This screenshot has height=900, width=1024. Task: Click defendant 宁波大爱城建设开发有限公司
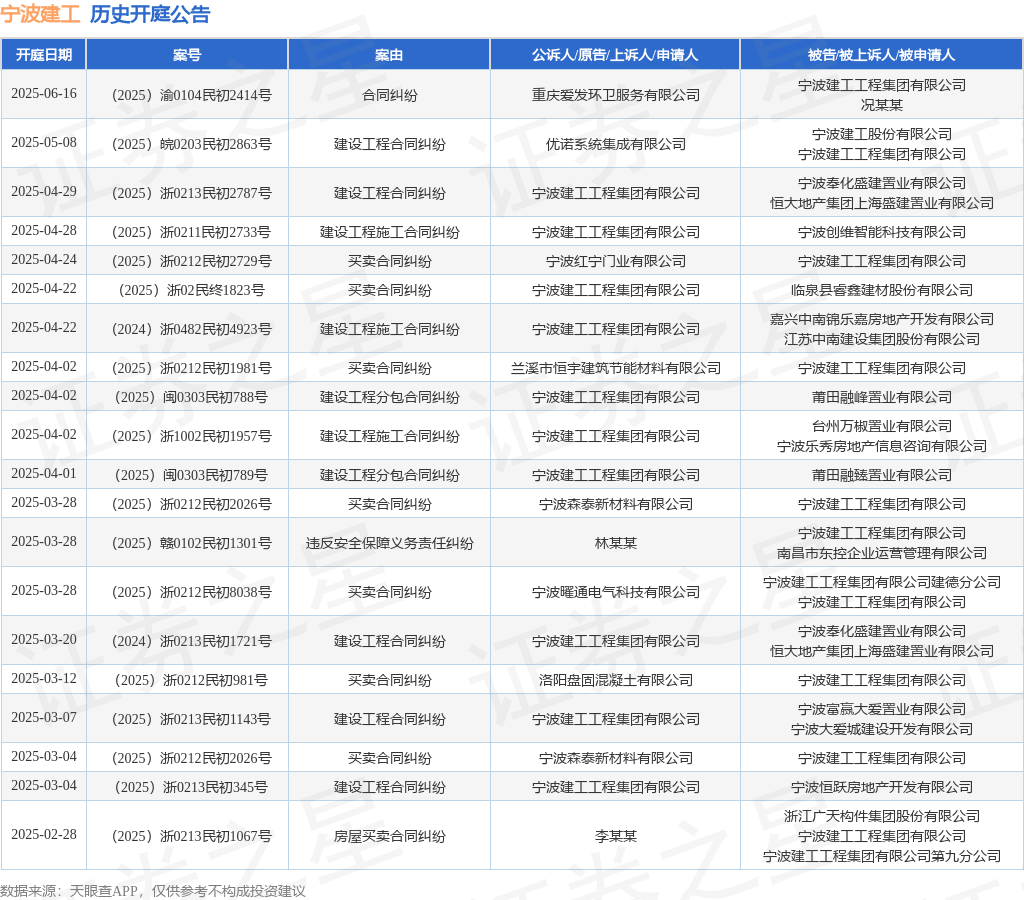[x=882, y=730]
